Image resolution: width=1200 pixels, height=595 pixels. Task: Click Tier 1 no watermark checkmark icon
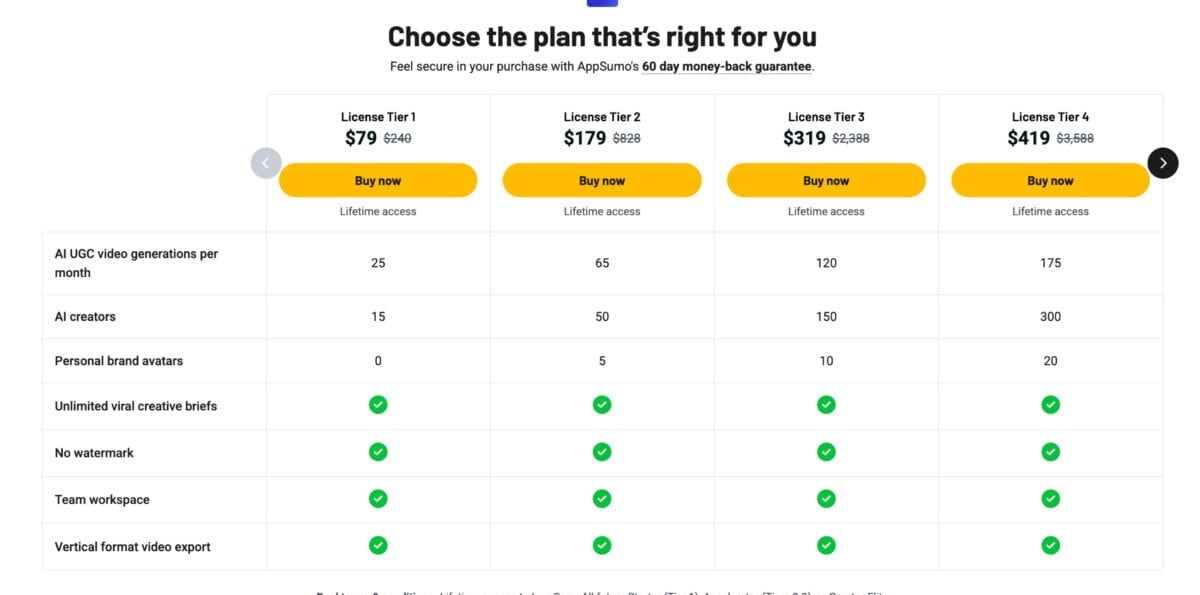[x=378, y=452]
